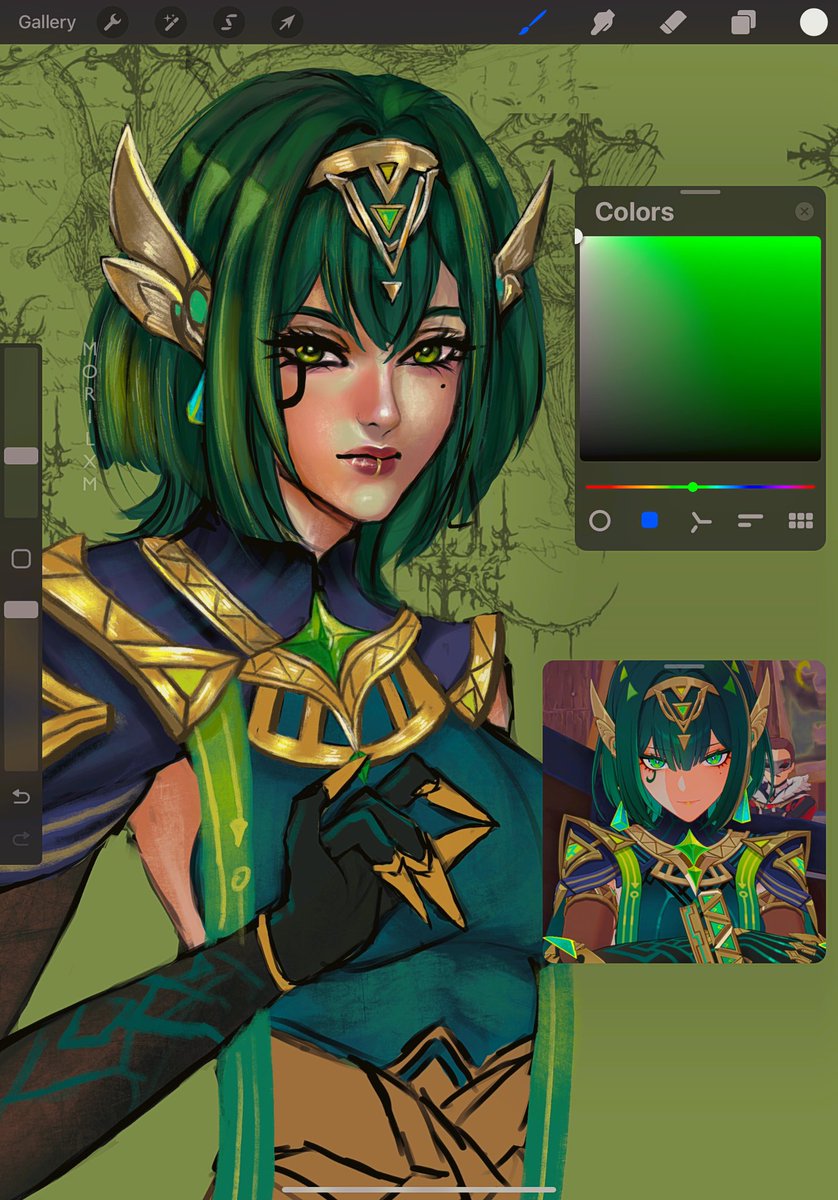The image size is (838, 1200).
Task: Switch to the Harmony color tab
Action: 700,521
